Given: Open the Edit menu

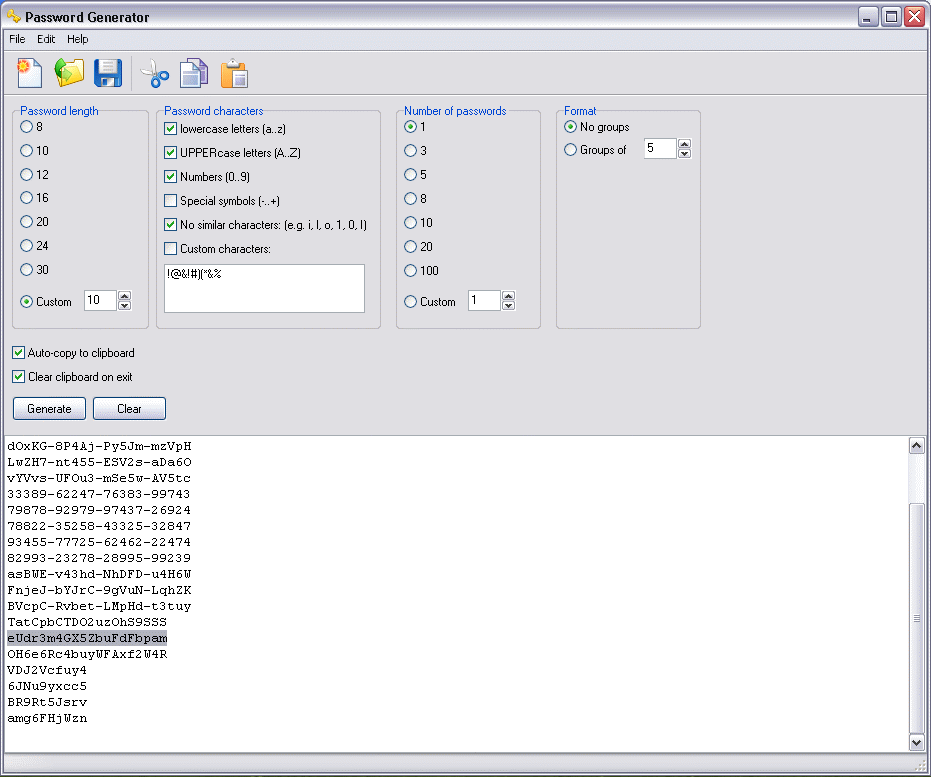Looking at the screenshot, I should pyautogui.click(x=46, y=39).
